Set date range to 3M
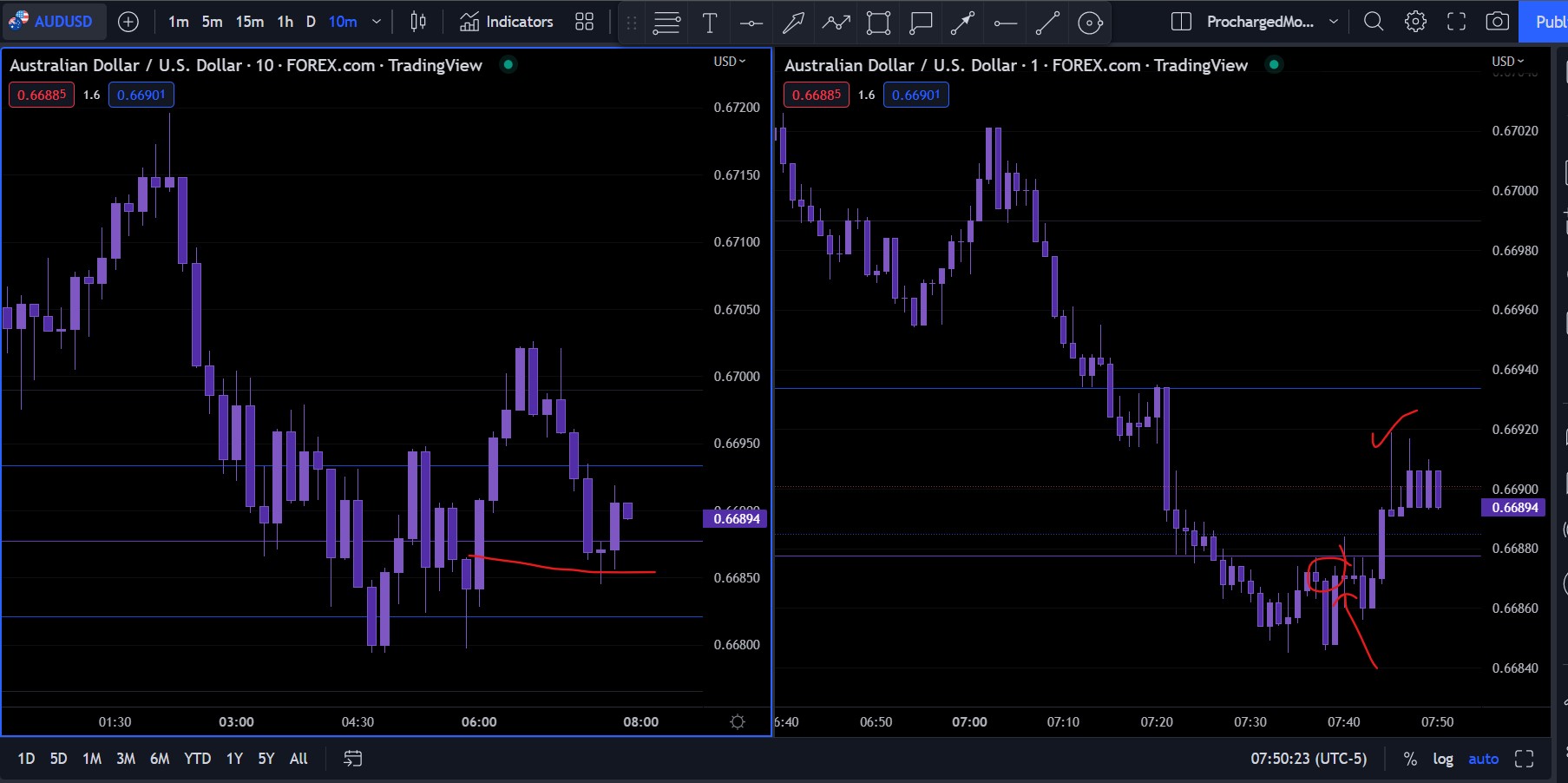Screen dimensions: 1568x783 pyautogui.click(x=126, y=759)
